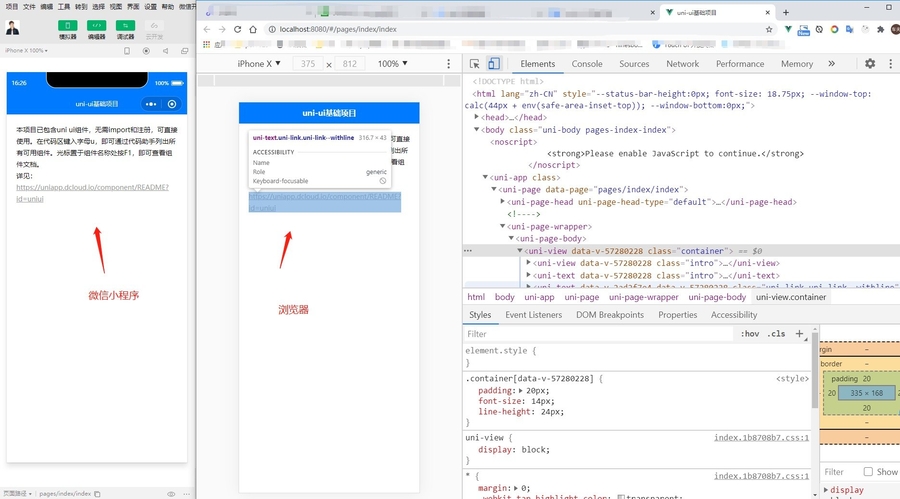Open the iPhone X device dropdown
This screenshot has width=900, height=499.
point(259,64)
